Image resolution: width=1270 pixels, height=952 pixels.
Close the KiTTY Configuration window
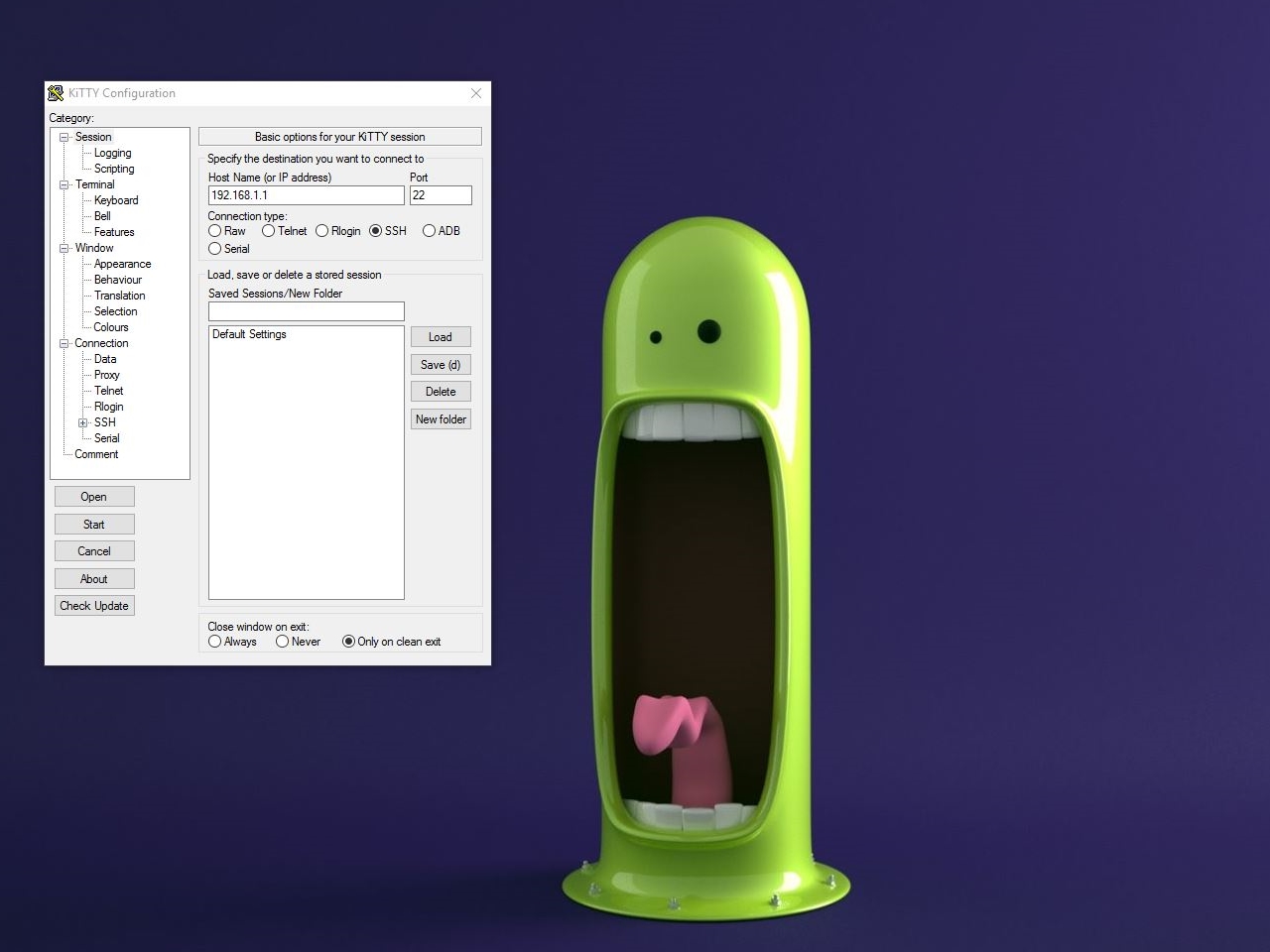click(476, 93)
